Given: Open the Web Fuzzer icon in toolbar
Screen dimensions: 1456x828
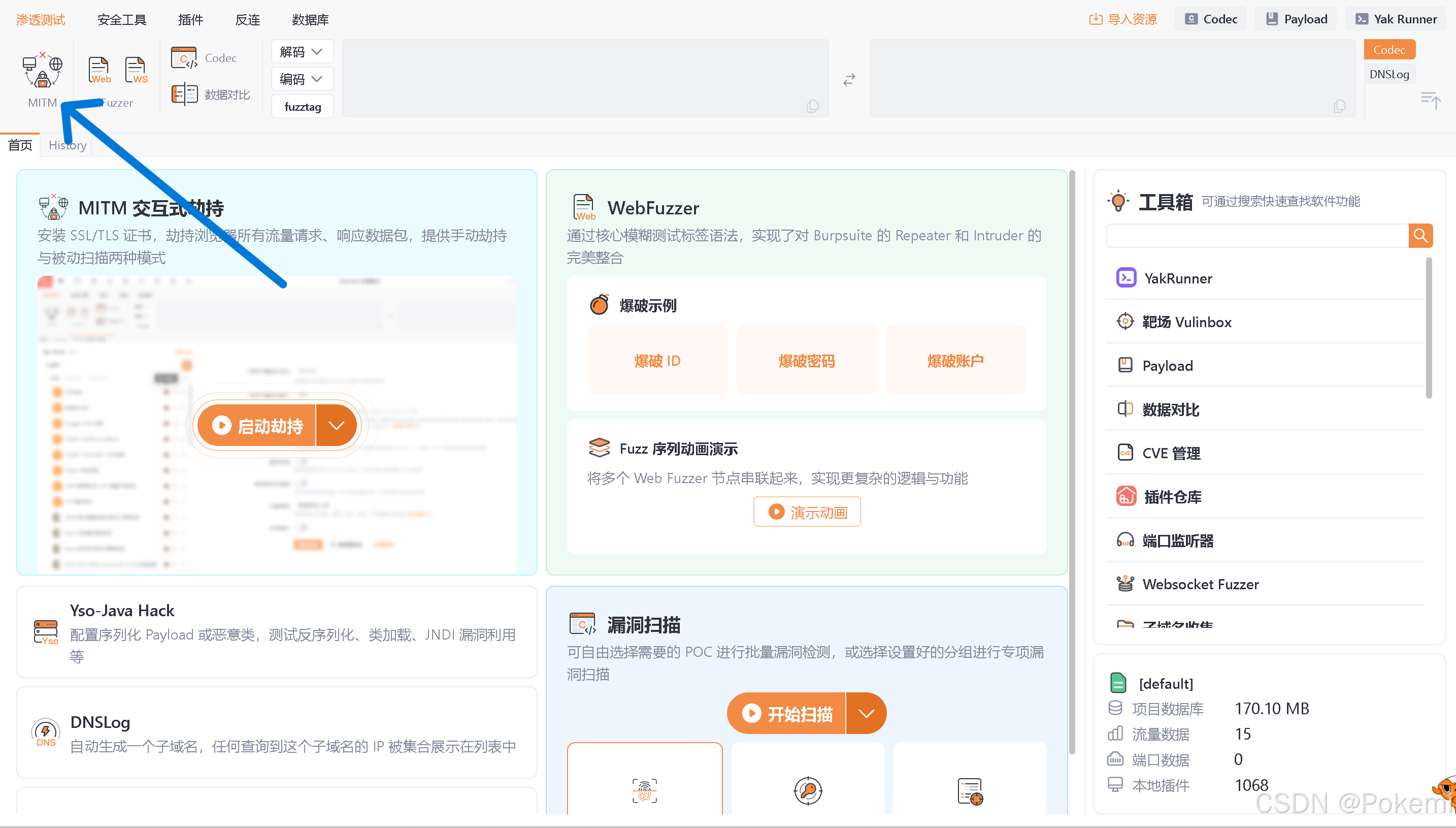Looking at the screenshot, I should pos(99,71).
